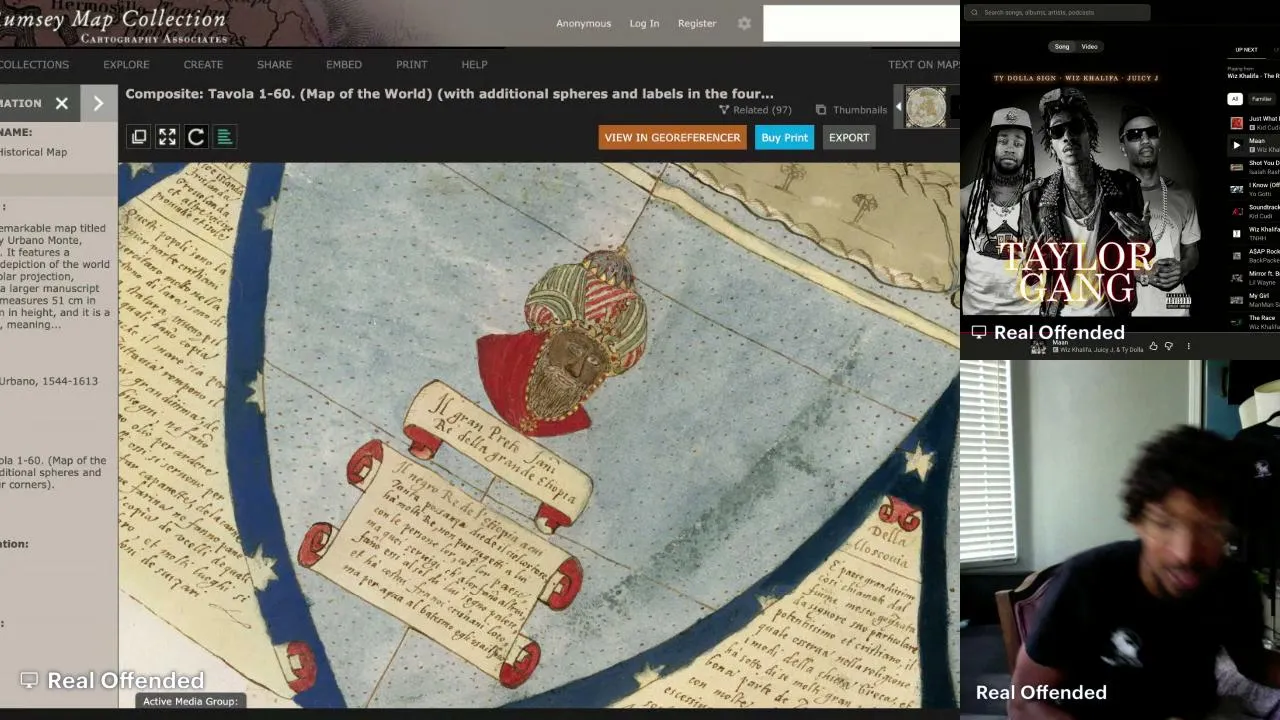The width and height of the screenshot is (1280, 720).
Task: Play the TNHH queue thumbnail
Action: (x=1237, y=233)
